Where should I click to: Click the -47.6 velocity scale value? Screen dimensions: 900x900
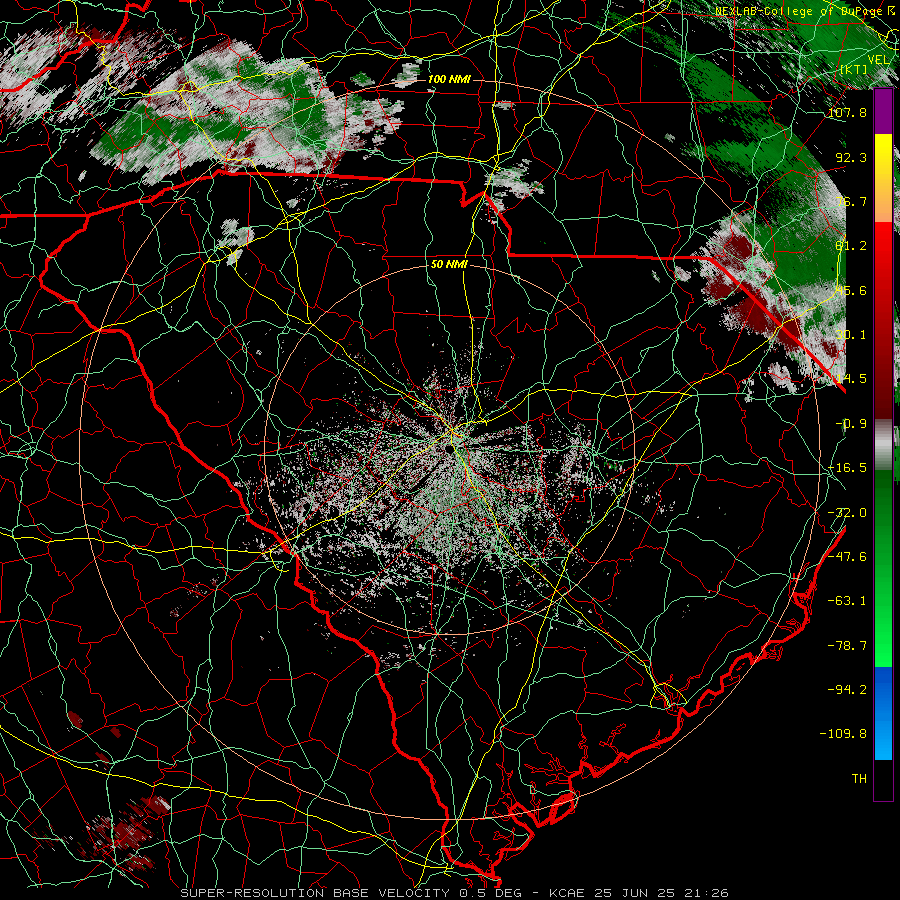click(x=847, y=557)
